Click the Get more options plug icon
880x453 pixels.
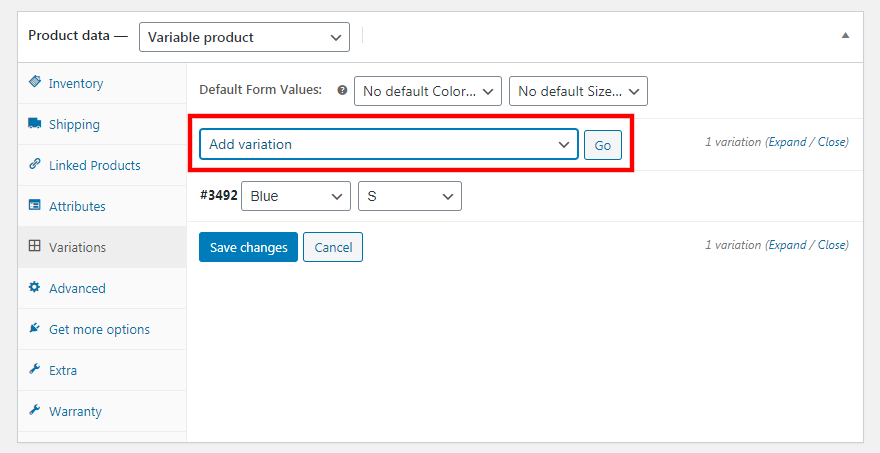35,328
